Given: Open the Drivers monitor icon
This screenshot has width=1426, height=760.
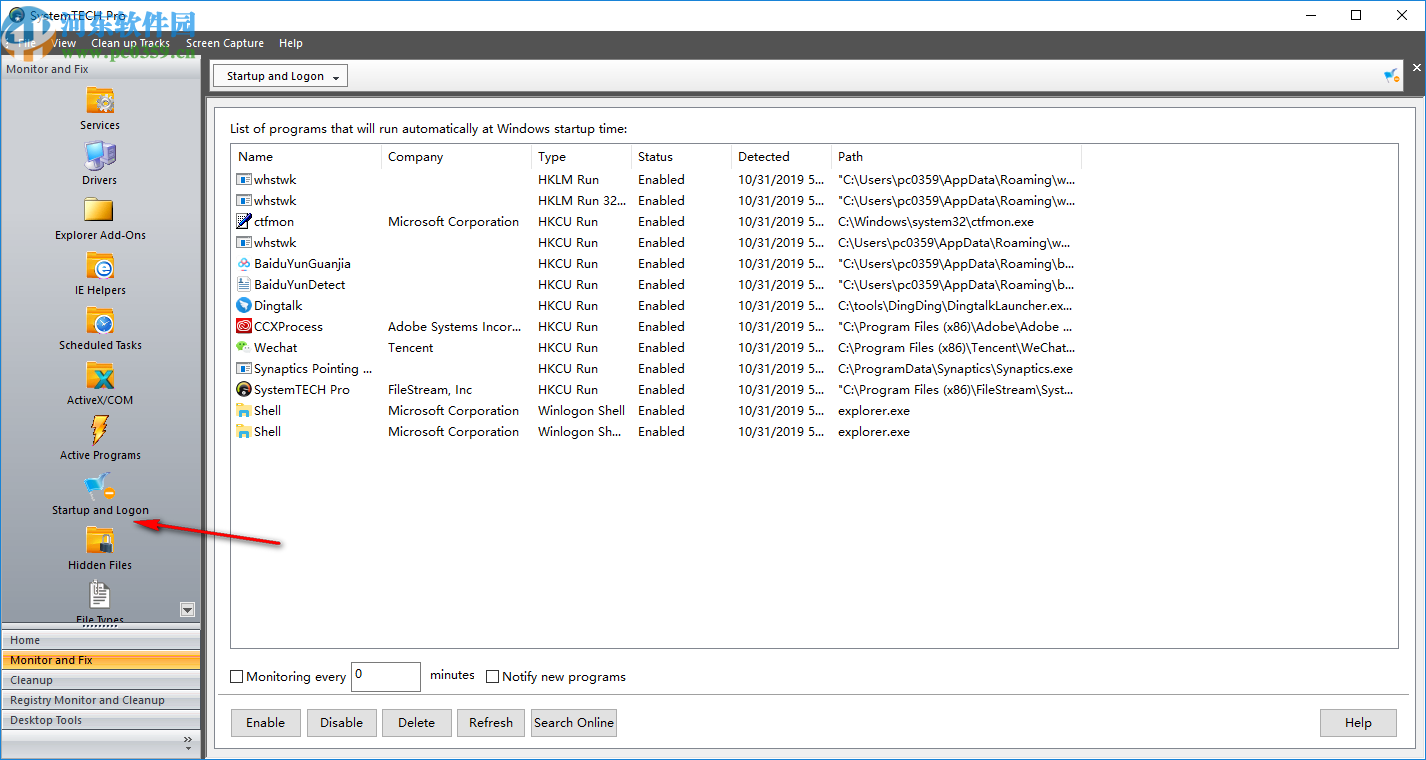Looking at the screenshot, I should [100, 156].
